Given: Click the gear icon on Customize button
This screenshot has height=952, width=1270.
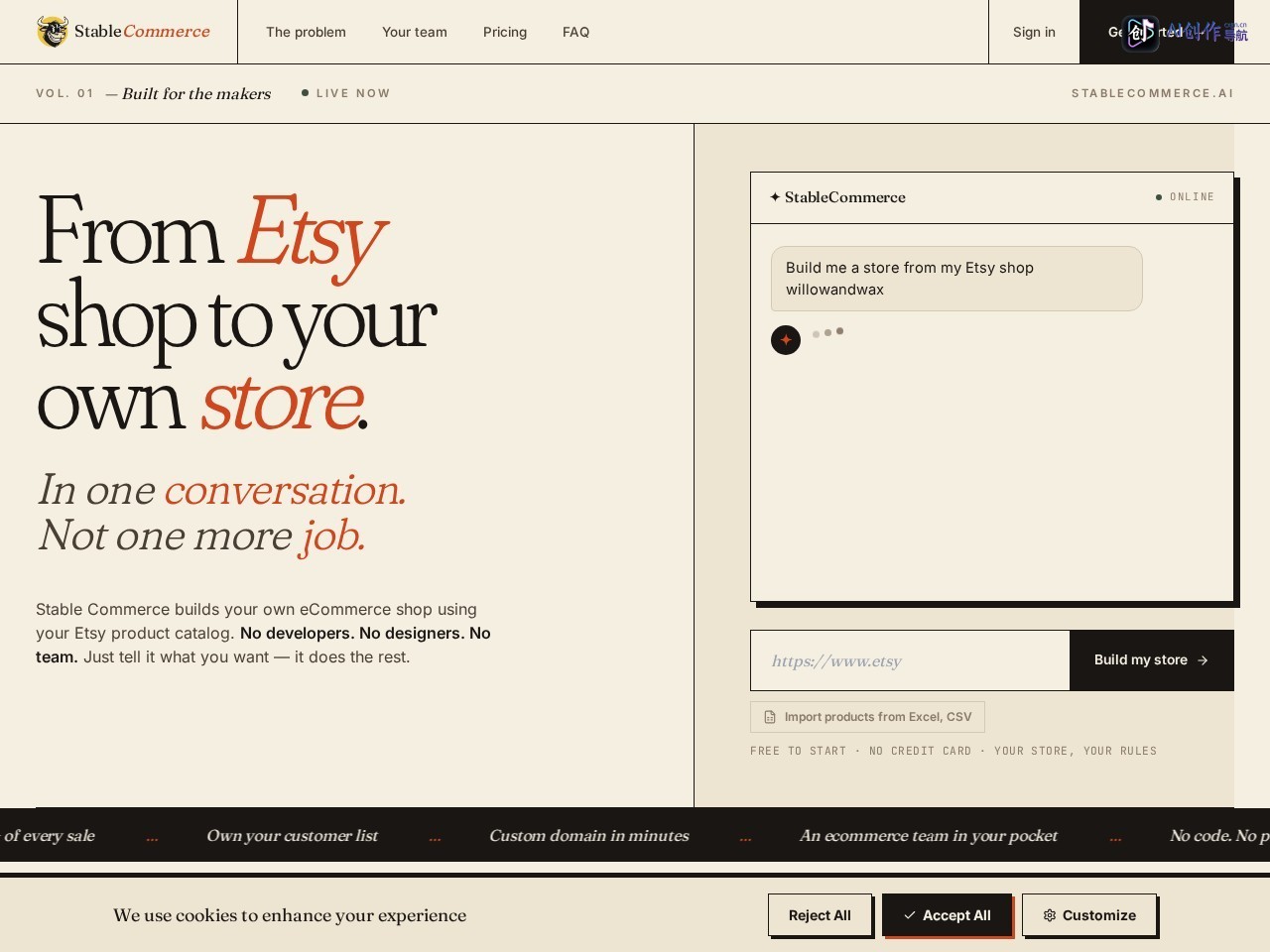Looking at the screenshot, I should [x=1050, y=915].
